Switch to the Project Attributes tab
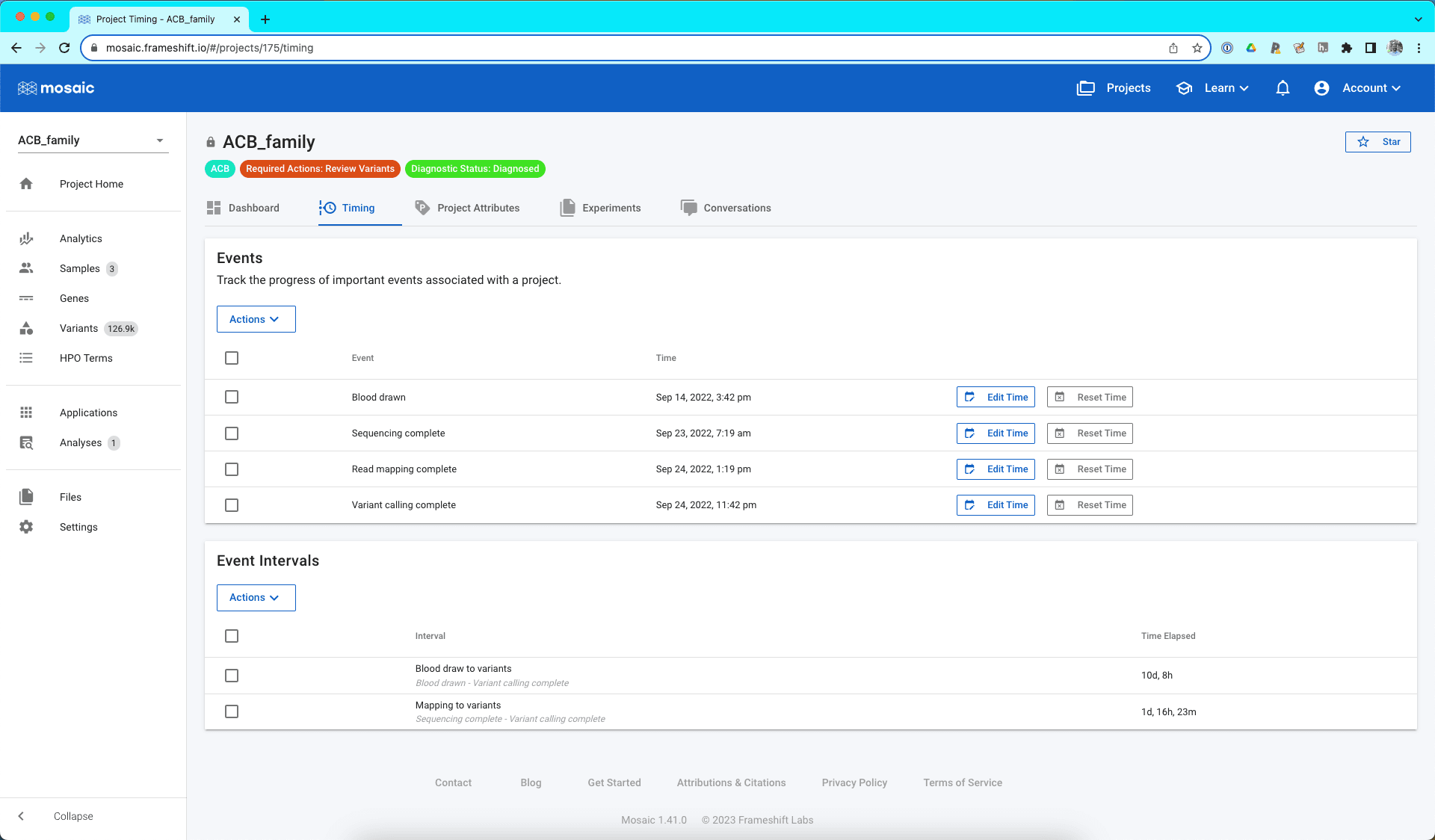Image resolution: width=1435 pixels, height=840 pixels. point(478,207)
